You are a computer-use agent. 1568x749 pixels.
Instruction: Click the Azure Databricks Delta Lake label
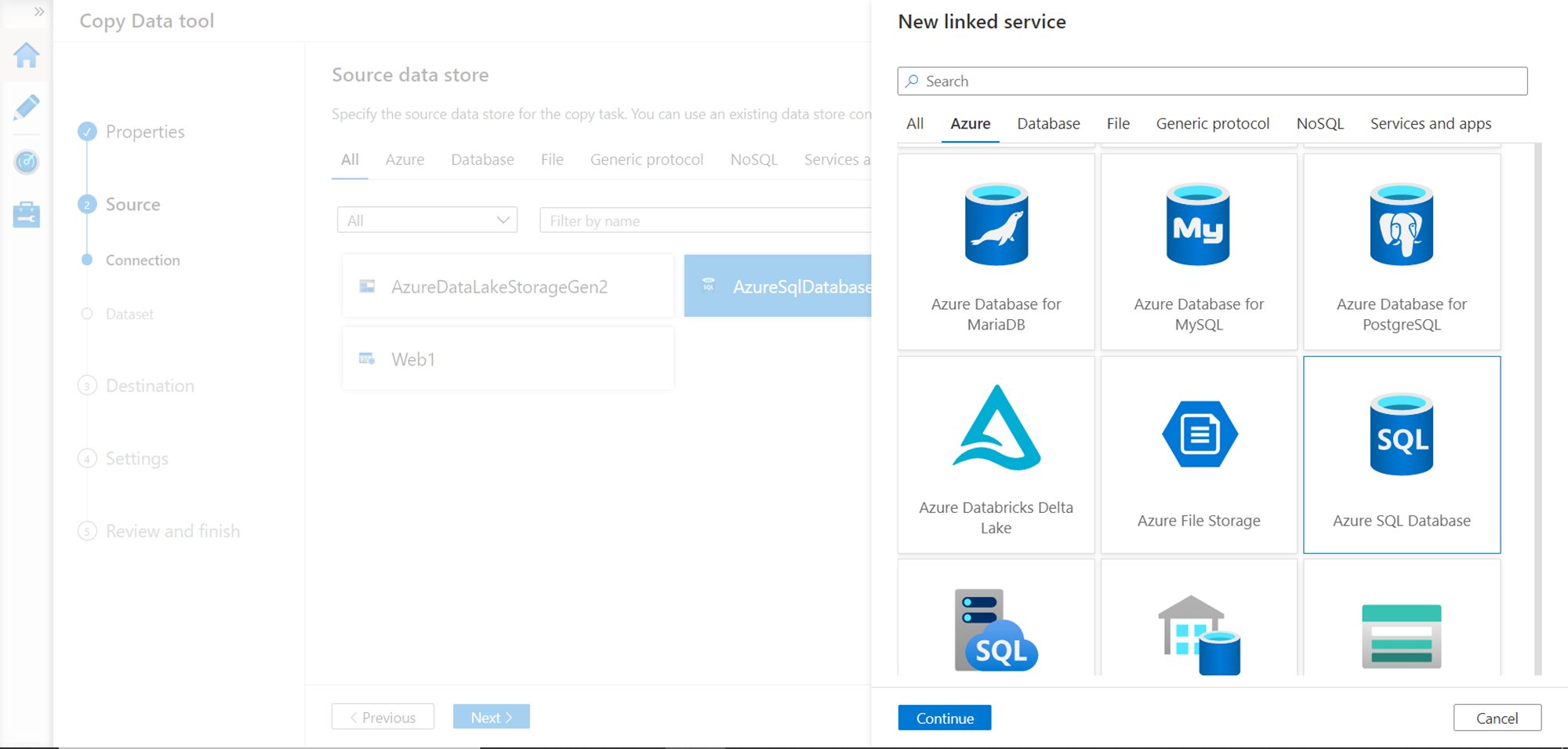coord(996,518)
